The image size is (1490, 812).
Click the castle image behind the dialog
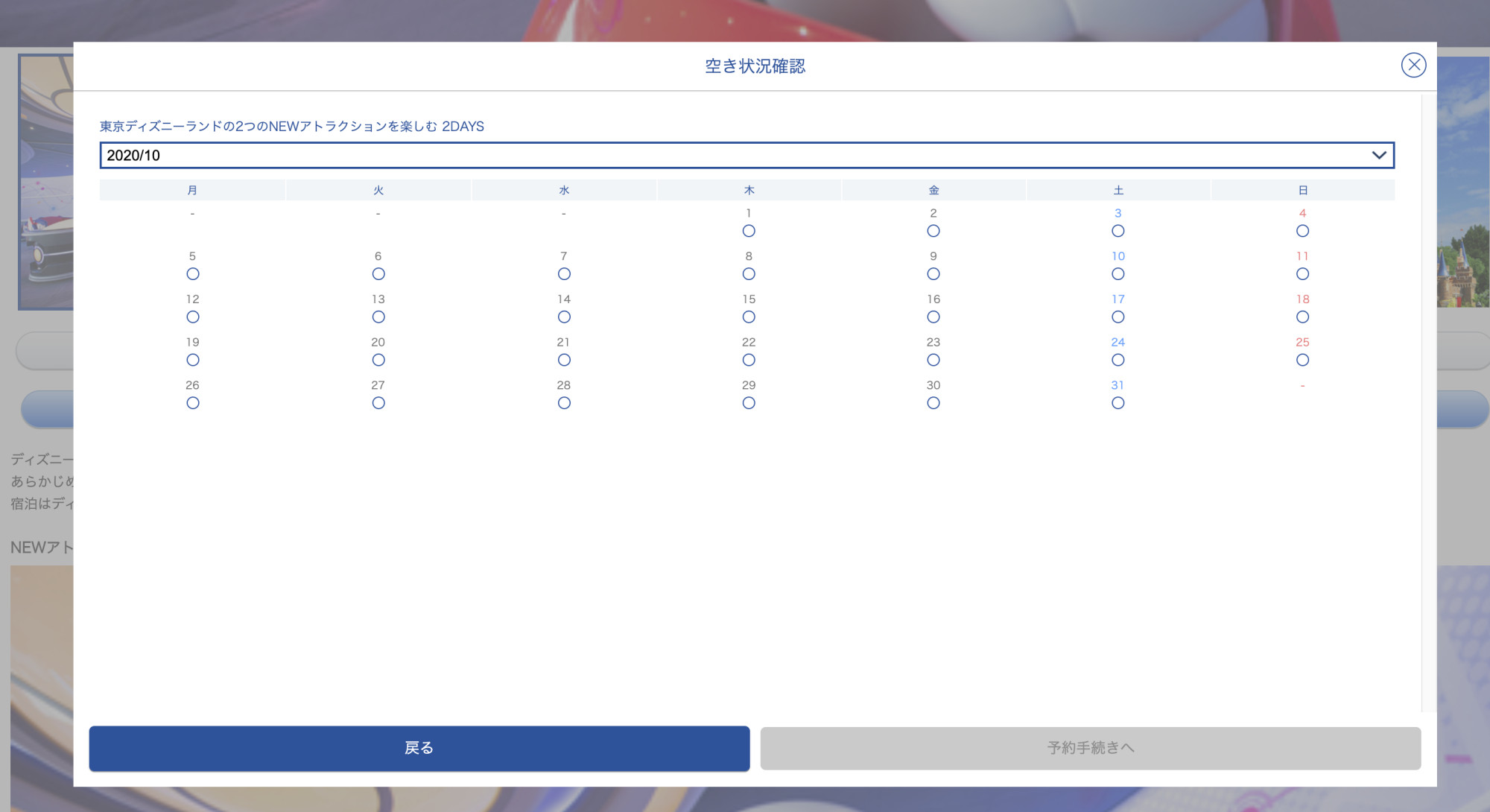(x=1463, y=183)
